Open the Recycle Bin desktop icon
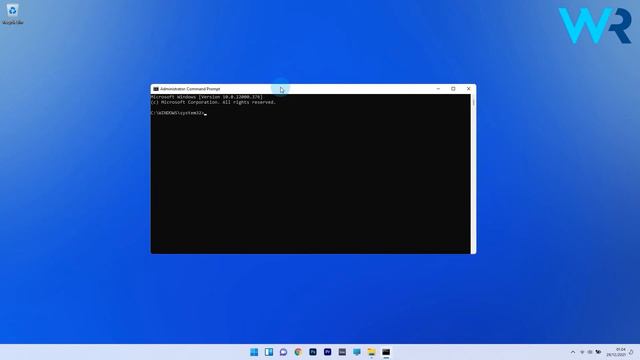 [x=13, y=13]
